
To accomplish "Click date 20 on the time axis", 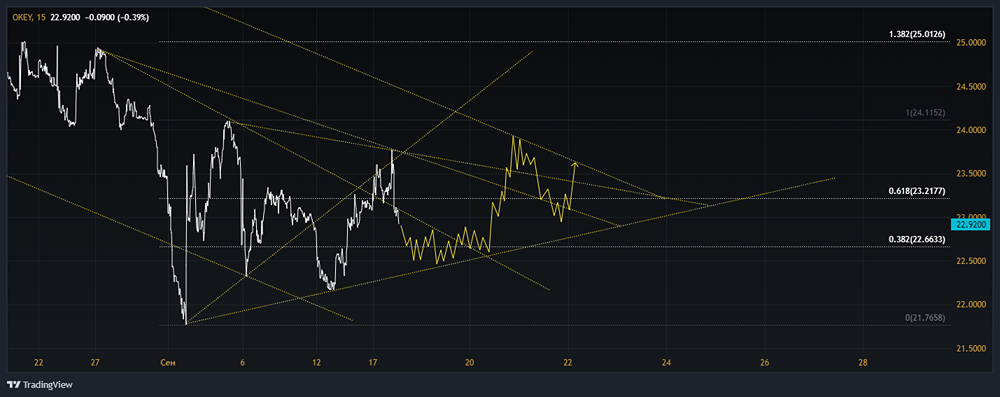I will coord(469,363).
